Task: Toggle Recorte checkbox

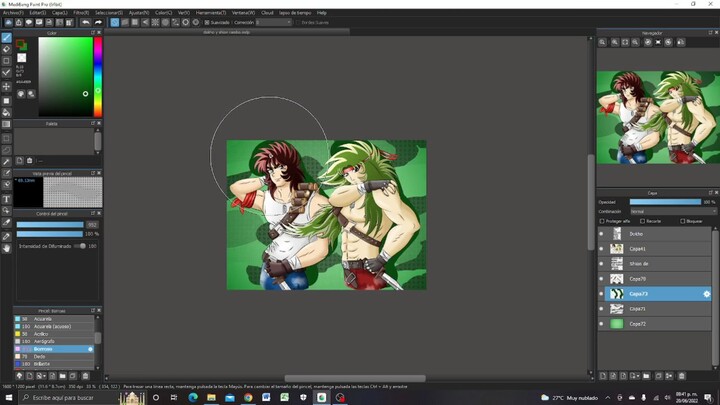Action: tap(642, 221)
